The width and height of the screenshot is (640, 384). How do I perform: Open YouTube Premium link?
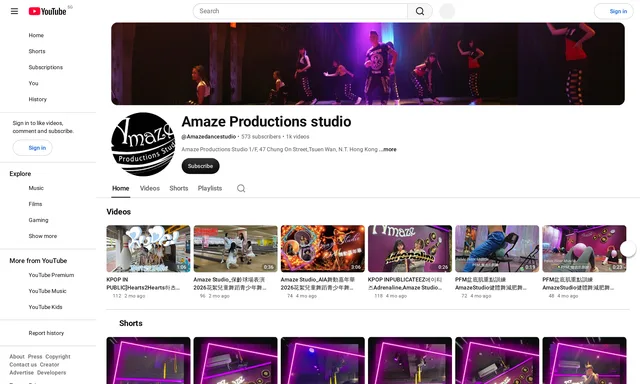click(x=51, y=275)
